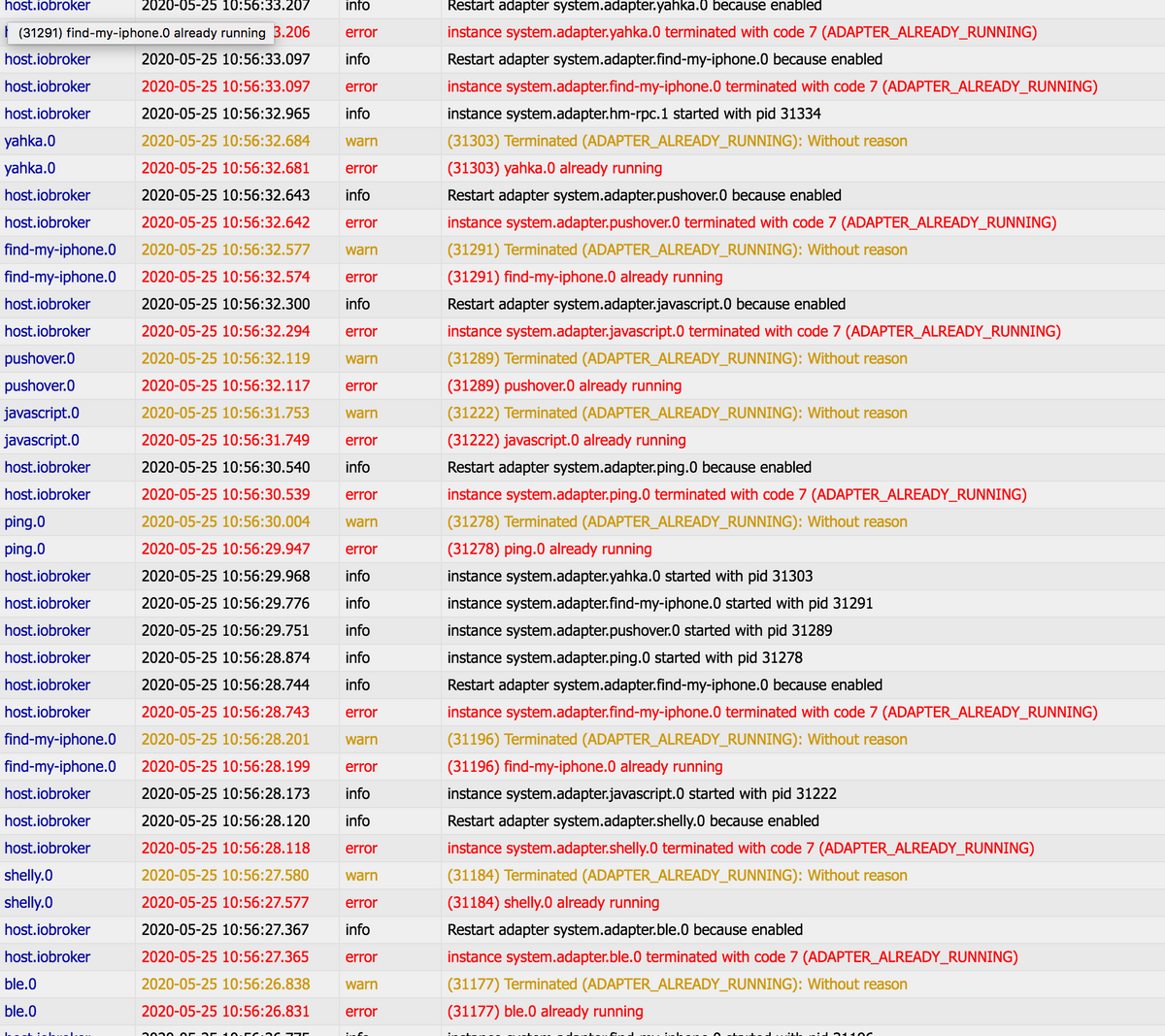Select timestamp 2020-05-25 10:56:32.684
Viewport: 1165px width, 1036px height.
[x=226, y=141]
